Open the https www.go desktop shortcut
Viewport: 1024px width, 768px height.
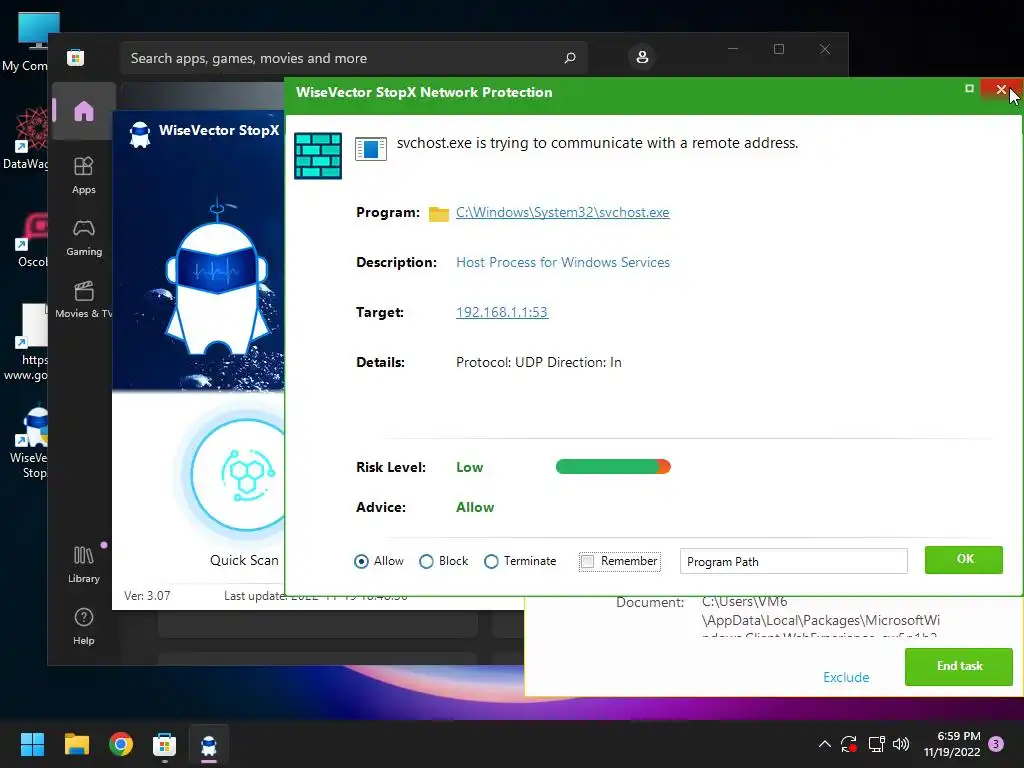[27, 342]
